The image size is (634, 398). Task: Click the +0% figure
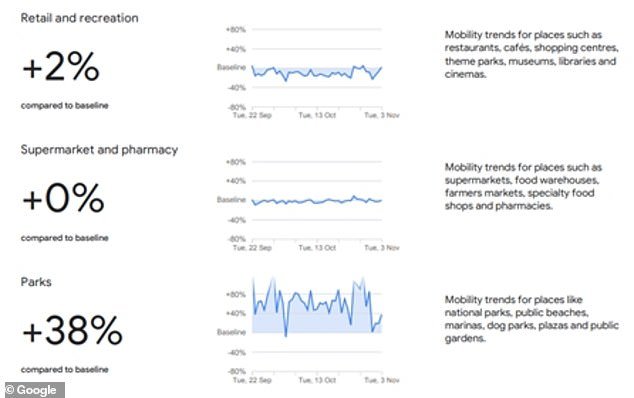click(63, 198)
